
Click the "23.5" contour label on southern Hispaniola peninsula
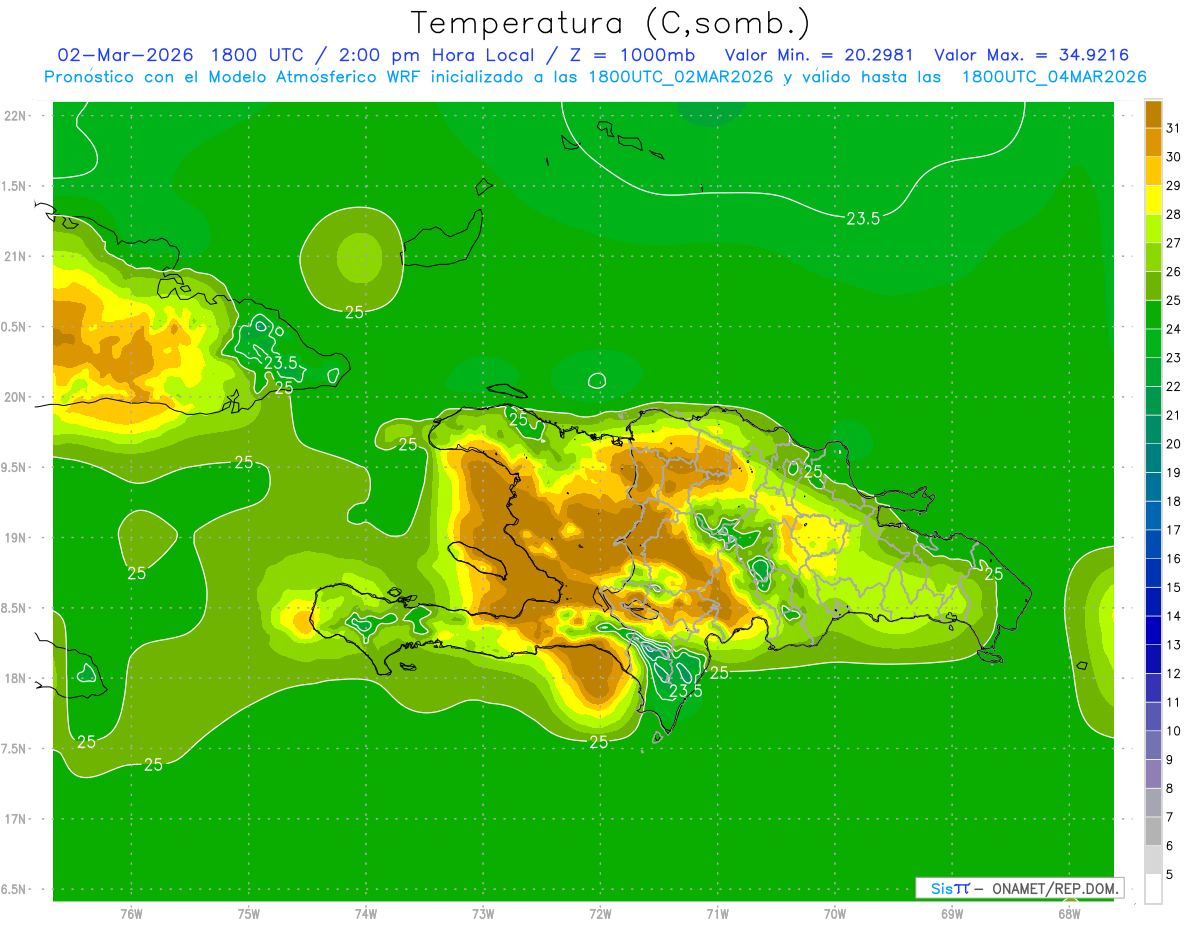click(685, 691)
